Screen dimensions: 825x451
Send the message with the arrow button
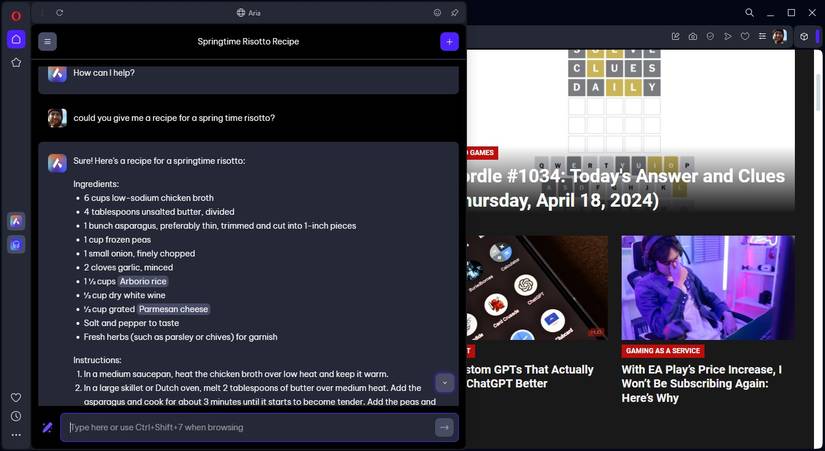pos(444,427)
